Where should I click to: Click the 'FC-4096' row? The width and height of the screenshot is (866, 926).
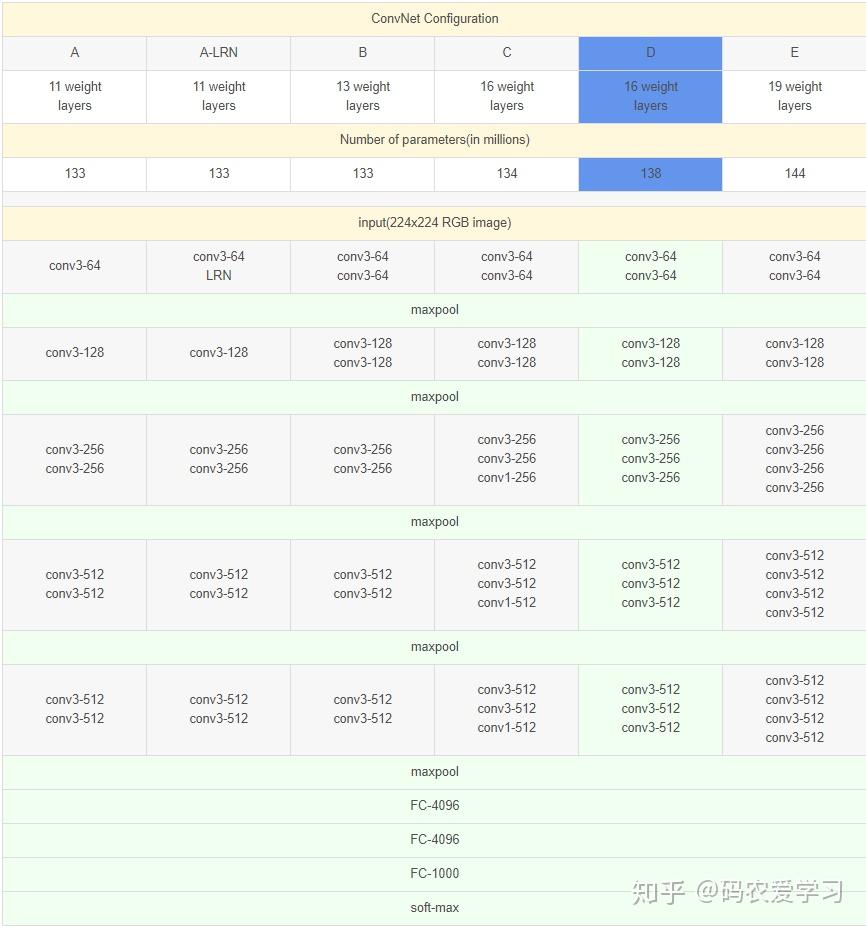click(433, 805)
